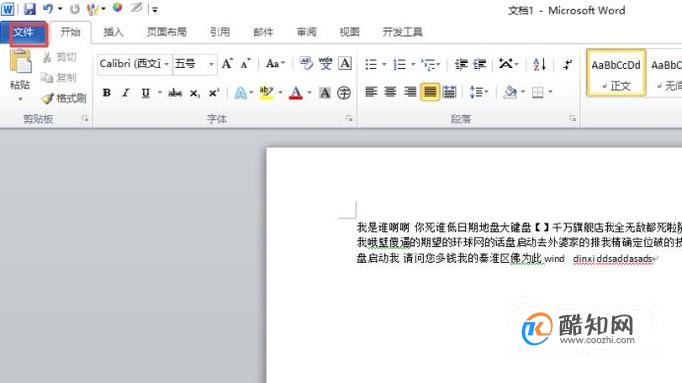Apply the yellow text highlight color

[x=266, y=93]
